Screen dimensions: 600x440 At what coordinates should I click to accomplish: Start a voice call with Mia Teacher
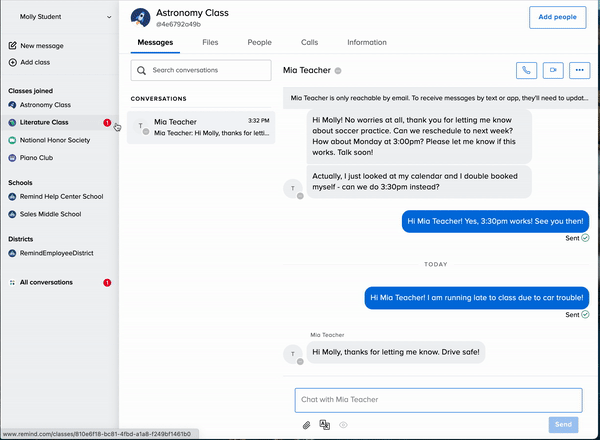coord(526,70)
